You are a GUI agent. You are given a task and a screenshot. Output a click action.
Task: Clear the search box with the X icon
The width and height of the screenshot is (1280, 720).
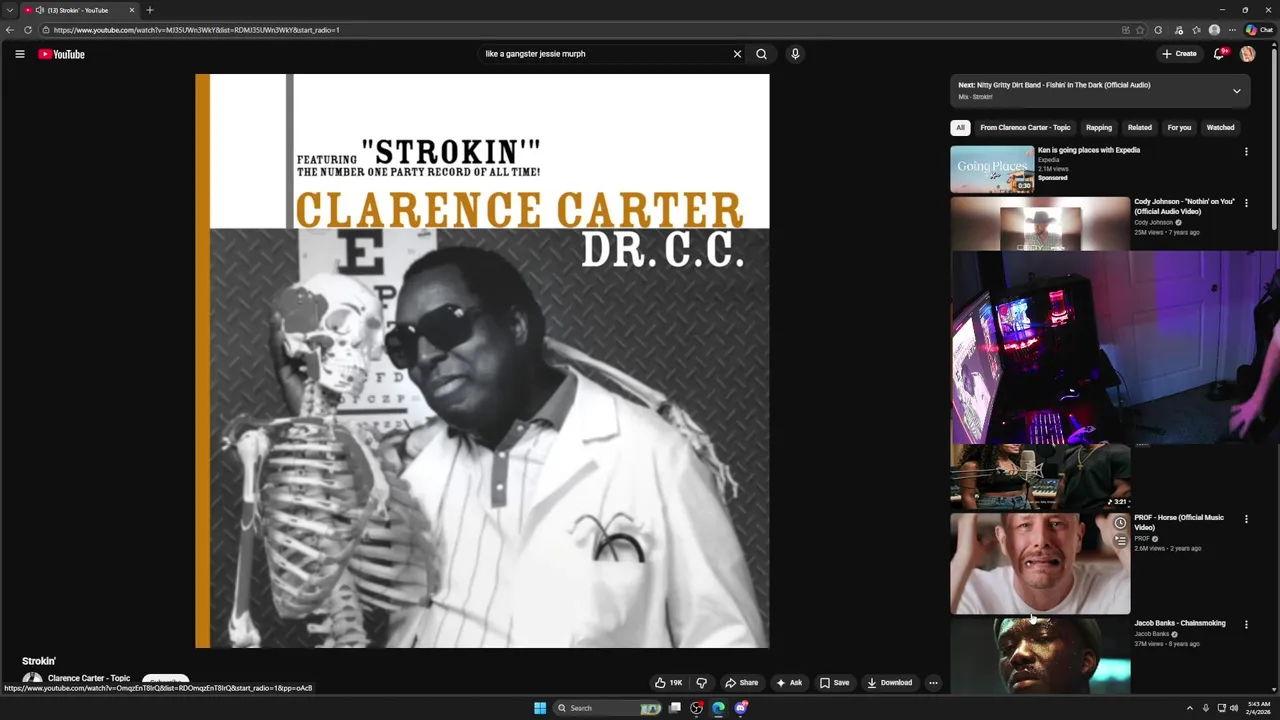point(737,54)
